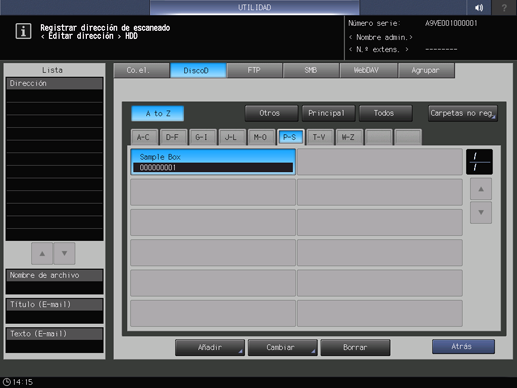Select the Otros filter button
Screen dimensions: 517x388
click(271, 113)
